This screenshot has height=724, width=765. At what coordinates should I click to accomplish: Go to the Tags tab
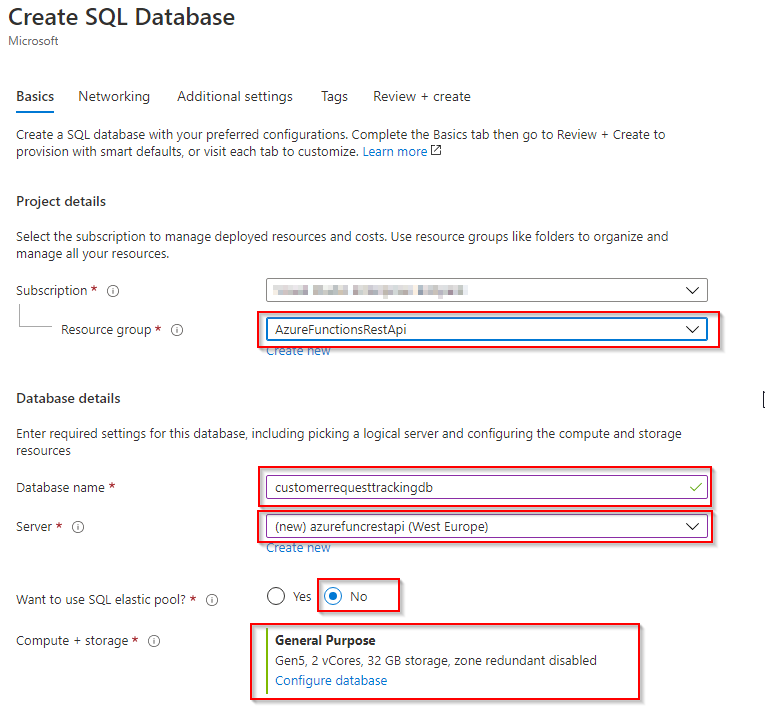[334, 97]
